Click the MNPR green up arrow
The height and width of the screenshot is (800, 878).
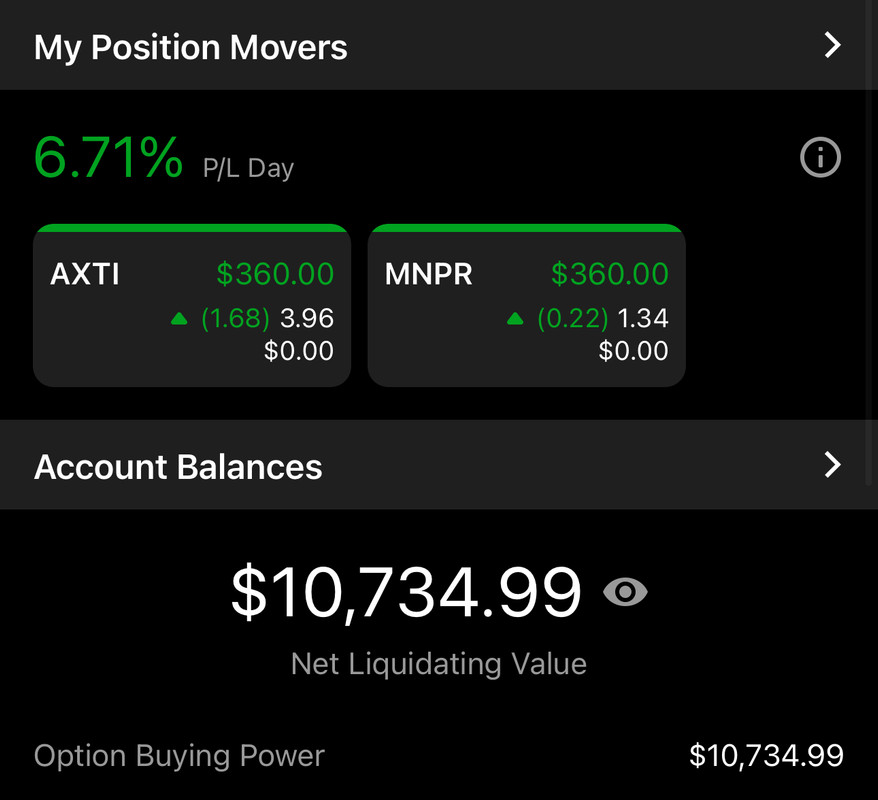click(x=515, y=319)
